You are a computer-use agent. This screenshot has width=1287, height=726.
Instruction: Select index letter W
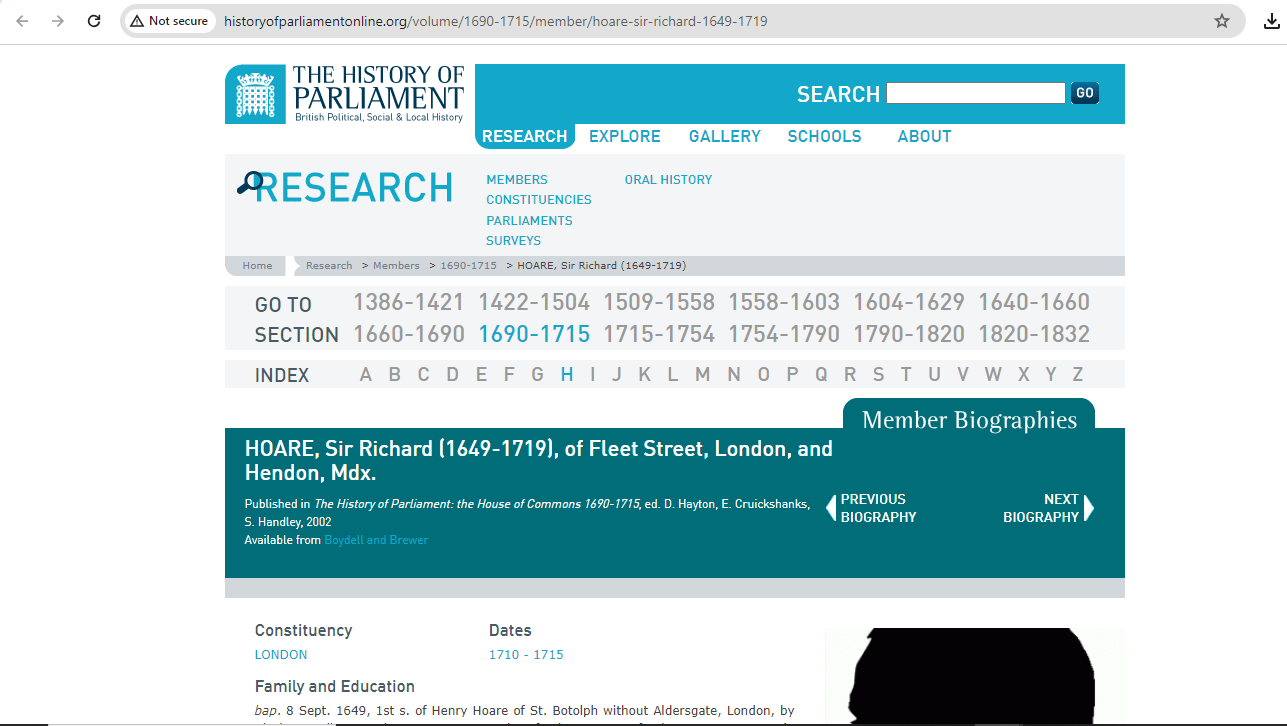point(993,375)
